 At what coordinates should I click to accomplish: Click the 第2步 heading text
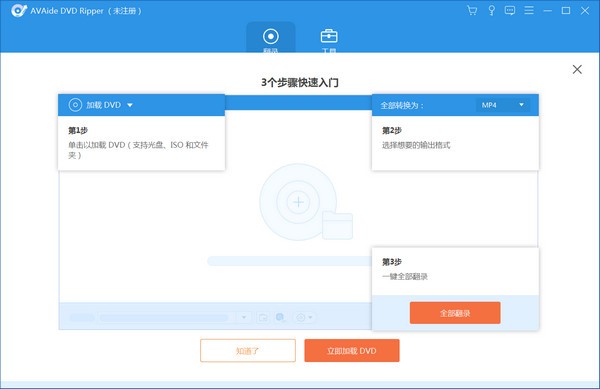point(392,130)
